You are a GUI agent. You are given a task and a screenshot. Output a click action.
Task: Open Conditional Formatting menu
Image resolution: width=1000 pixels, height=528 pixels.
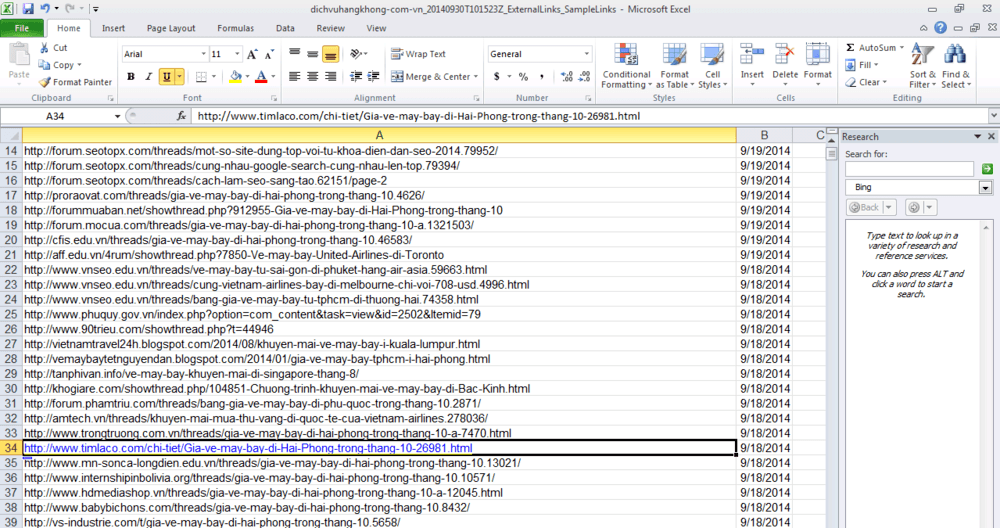point(626,66)
